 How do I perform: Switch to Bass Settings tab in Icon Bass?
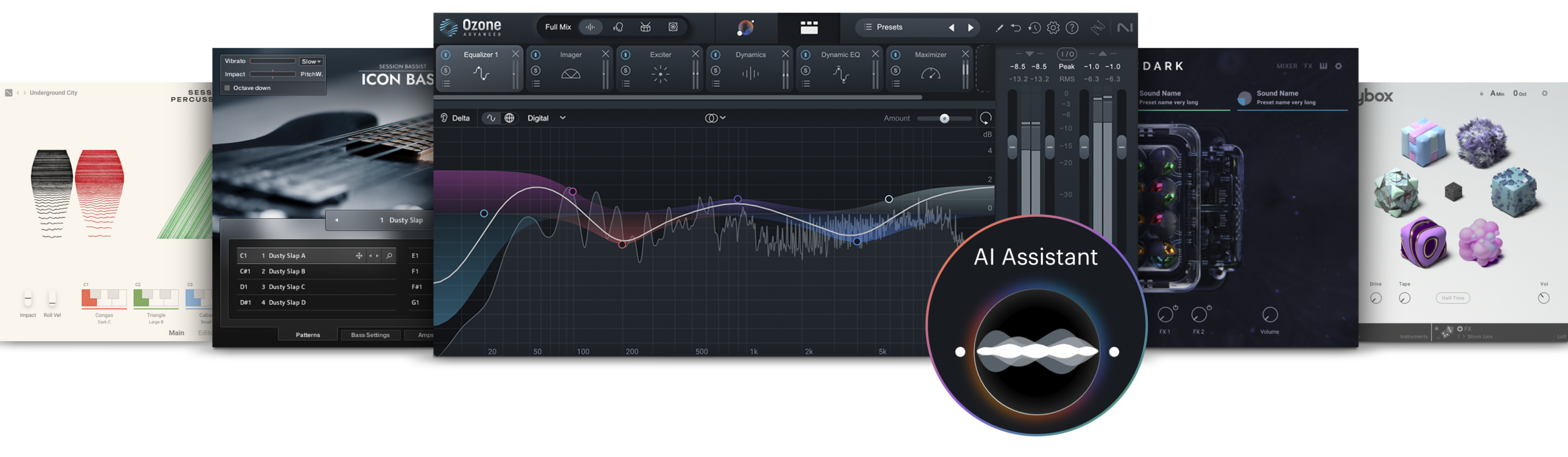click(x=370, y=335)
